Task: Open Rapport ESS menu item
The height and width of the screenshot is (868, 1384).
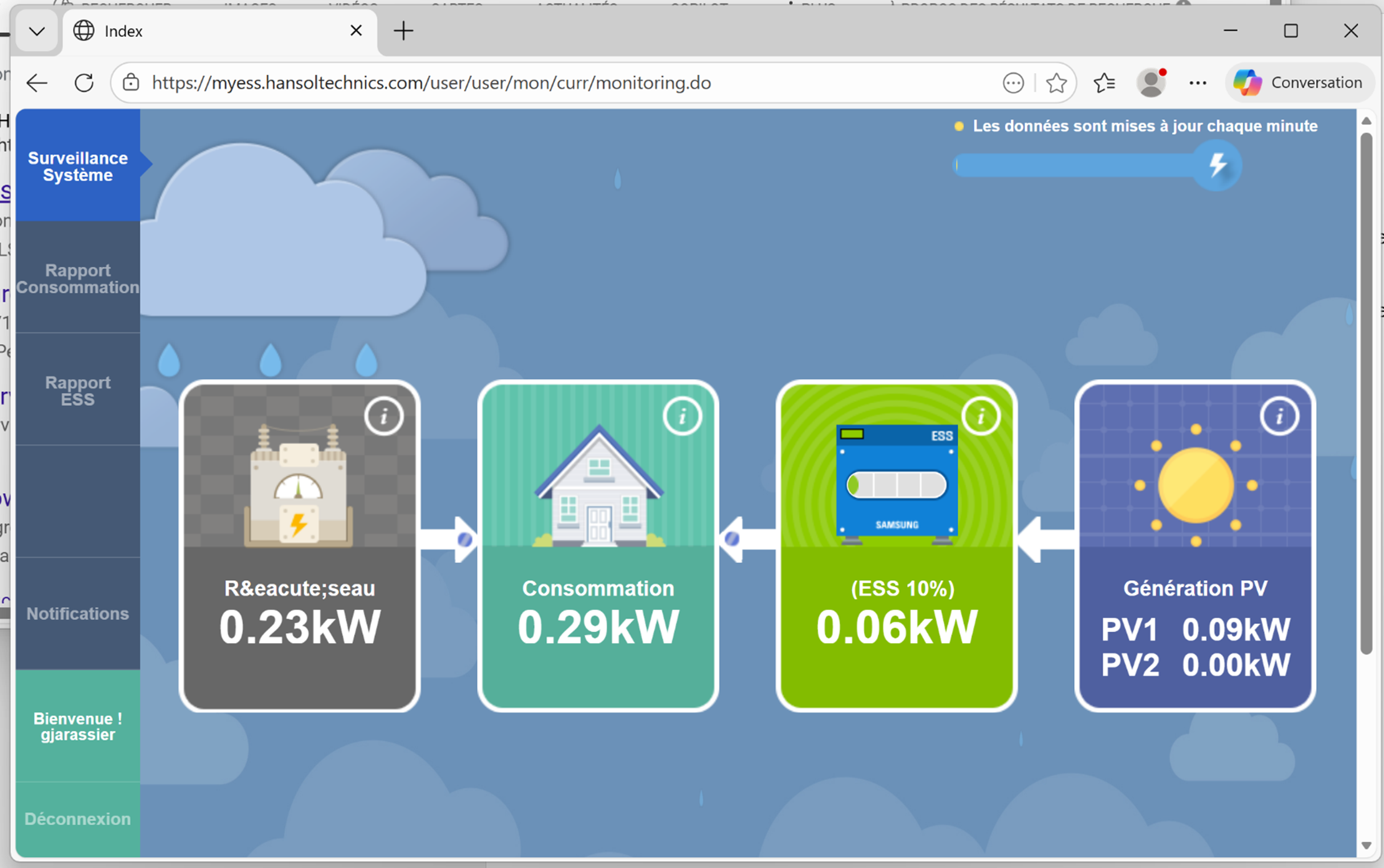Action: coord(78,391)
